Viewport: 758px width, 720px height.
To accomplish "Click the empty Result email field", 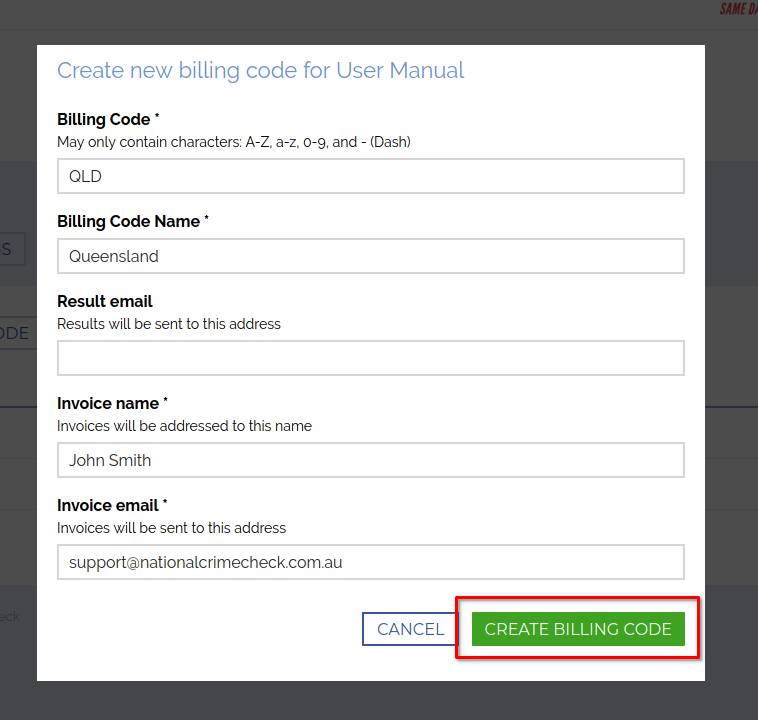I will coord(370,358).
